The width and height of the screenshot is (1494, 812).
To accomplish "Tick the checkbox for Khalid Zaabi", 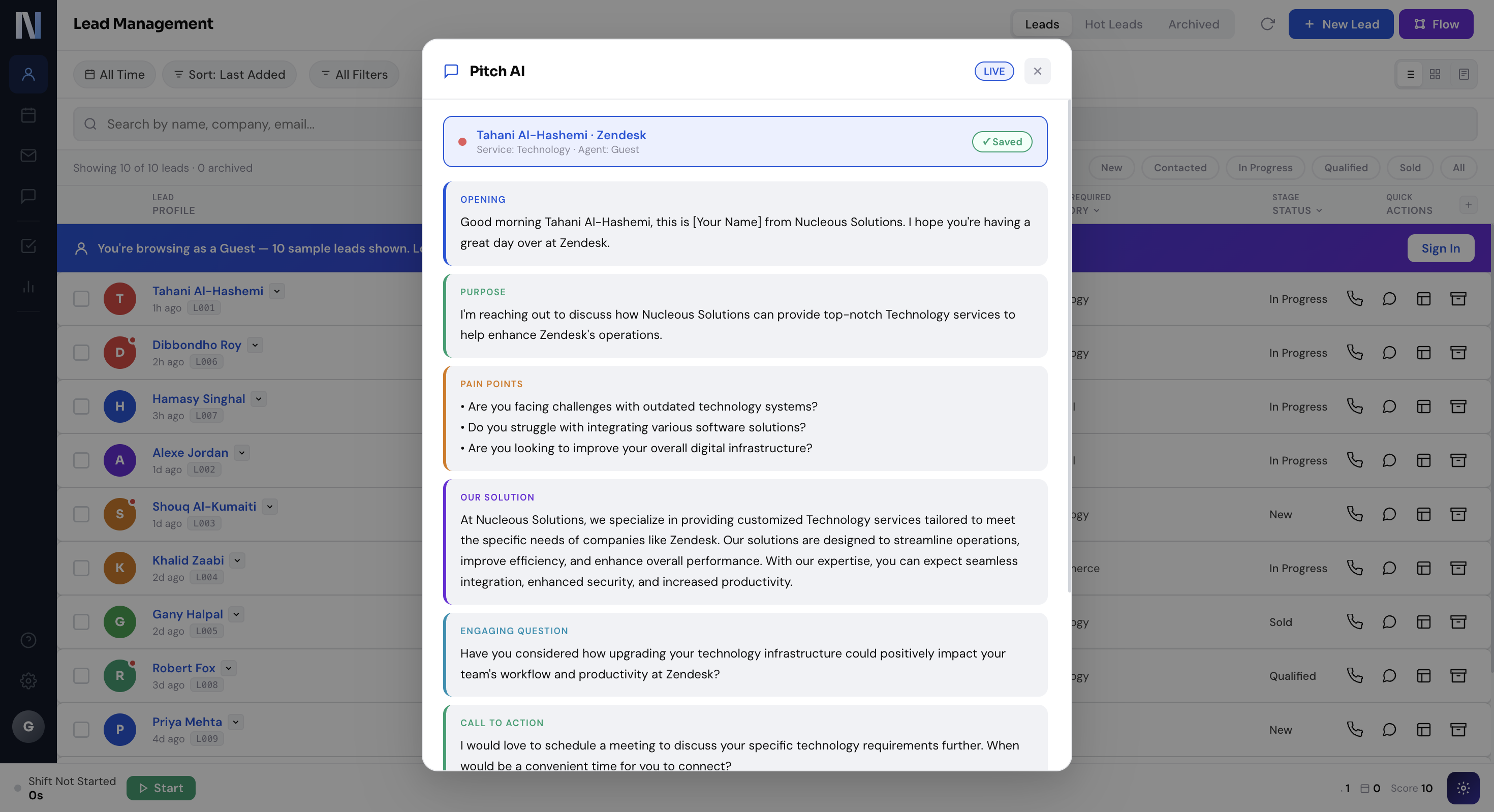I will 81,569.
